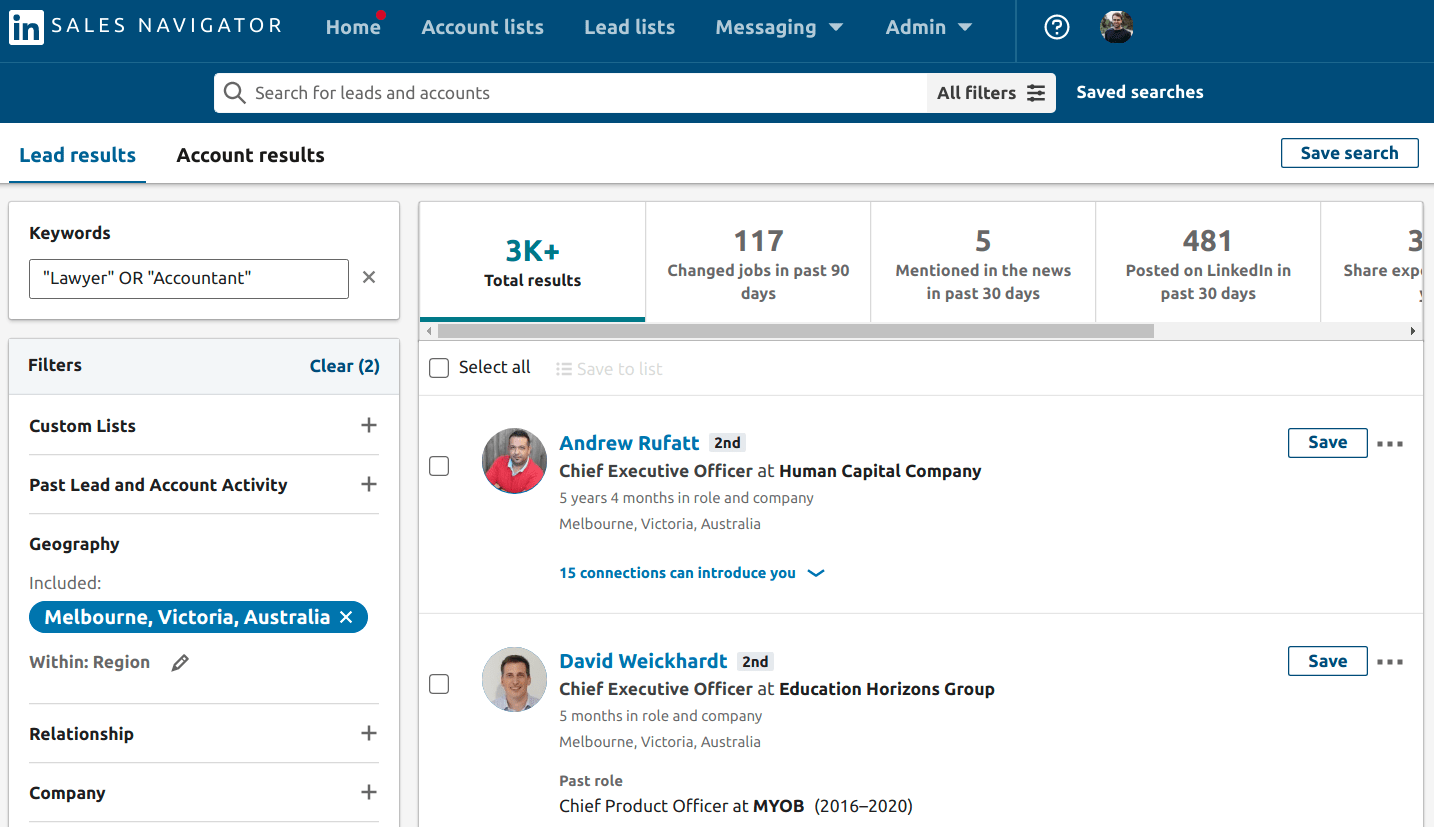Expand the Relationship filter
The image size is (1434, 827).
point(369,733)
